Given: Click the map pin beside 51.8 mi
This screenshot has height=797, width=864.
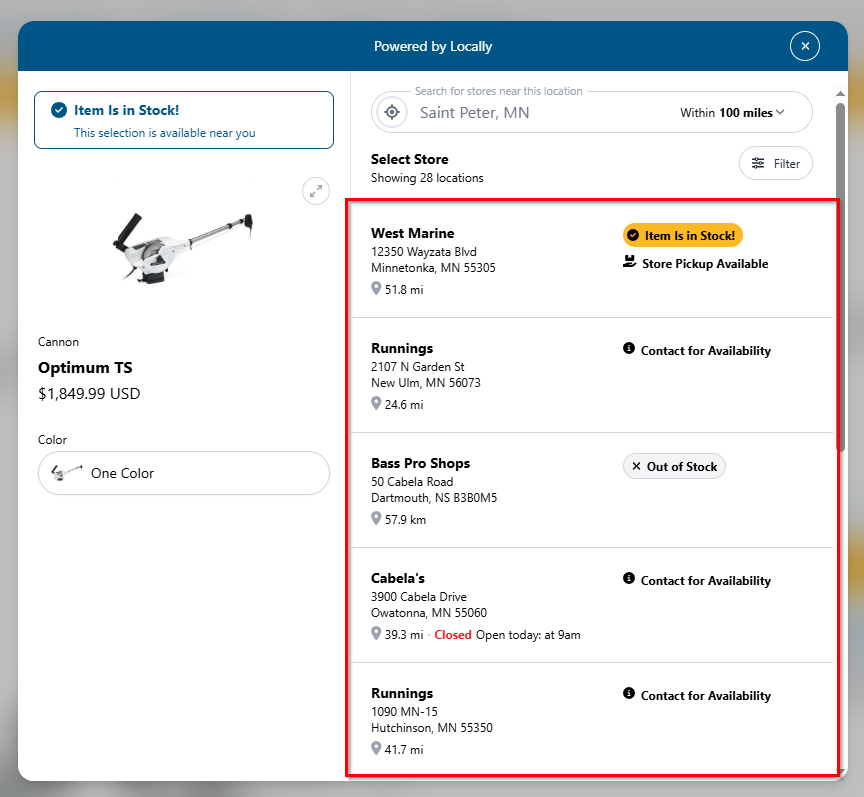Looking at the screenshot, I should click(x=376, y=289).
